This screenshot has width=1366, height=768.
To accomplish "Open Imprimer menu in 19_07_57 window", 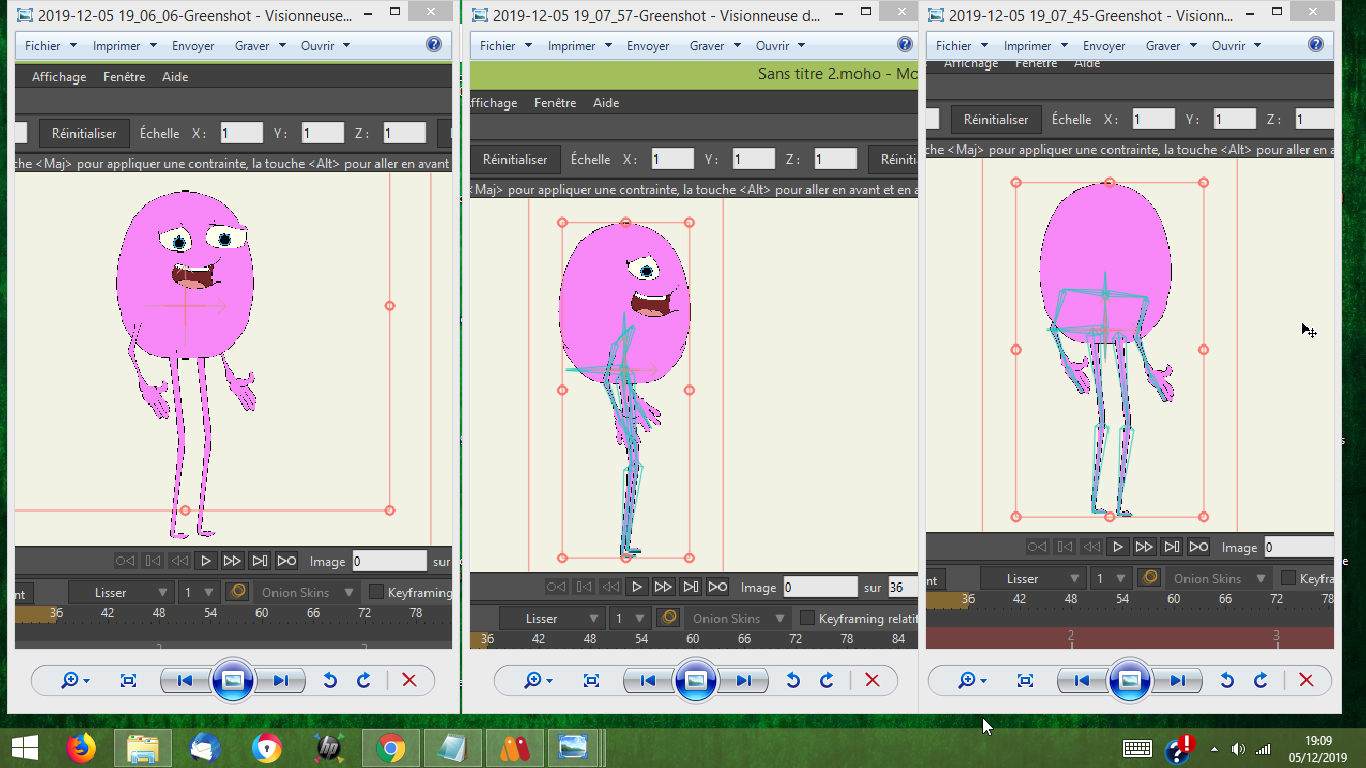I will tap(579, 46).
